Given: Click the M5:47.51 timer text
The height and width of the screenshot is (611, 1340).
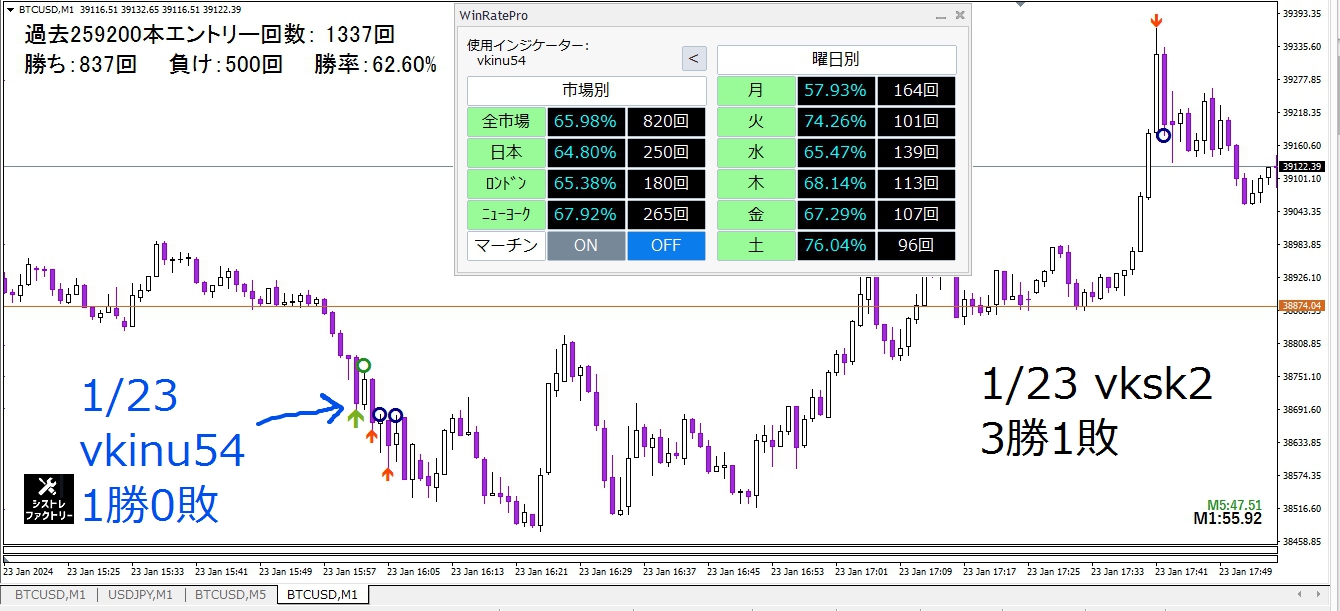Looking at the screenshot, I should pyautogui.click(x=1234, y=505).
